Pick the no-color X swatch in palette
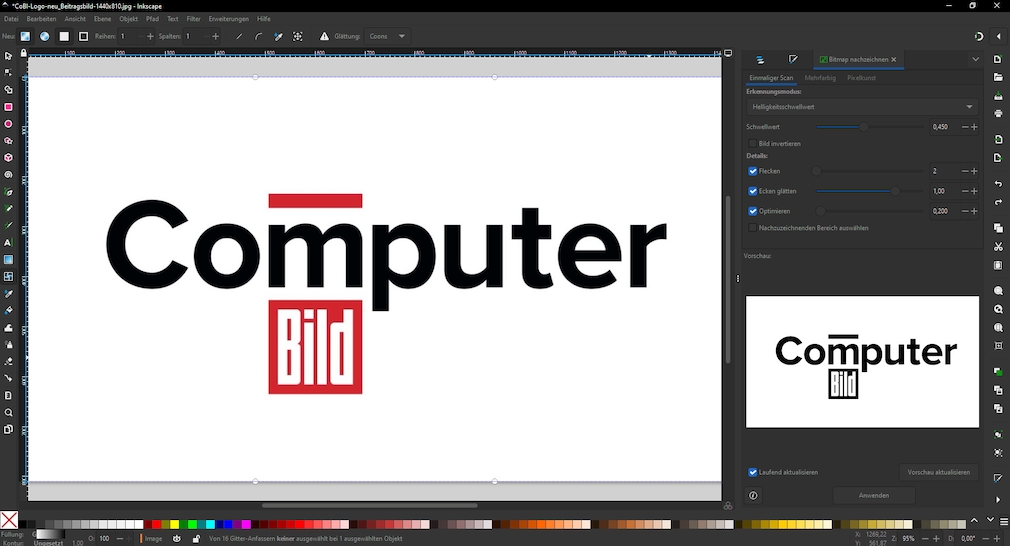Viewport: 1010px width, 546px height. coord(9,520)
